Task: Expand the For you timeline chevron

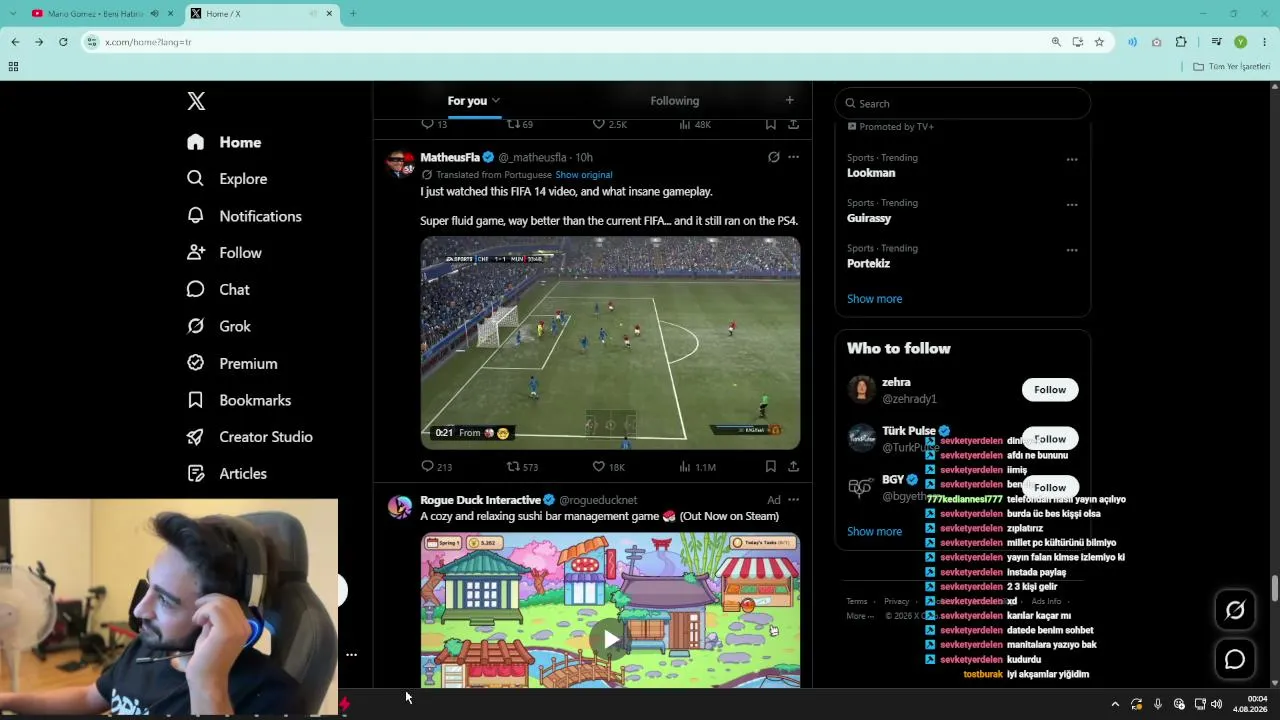Action: [x=495, y=100]
